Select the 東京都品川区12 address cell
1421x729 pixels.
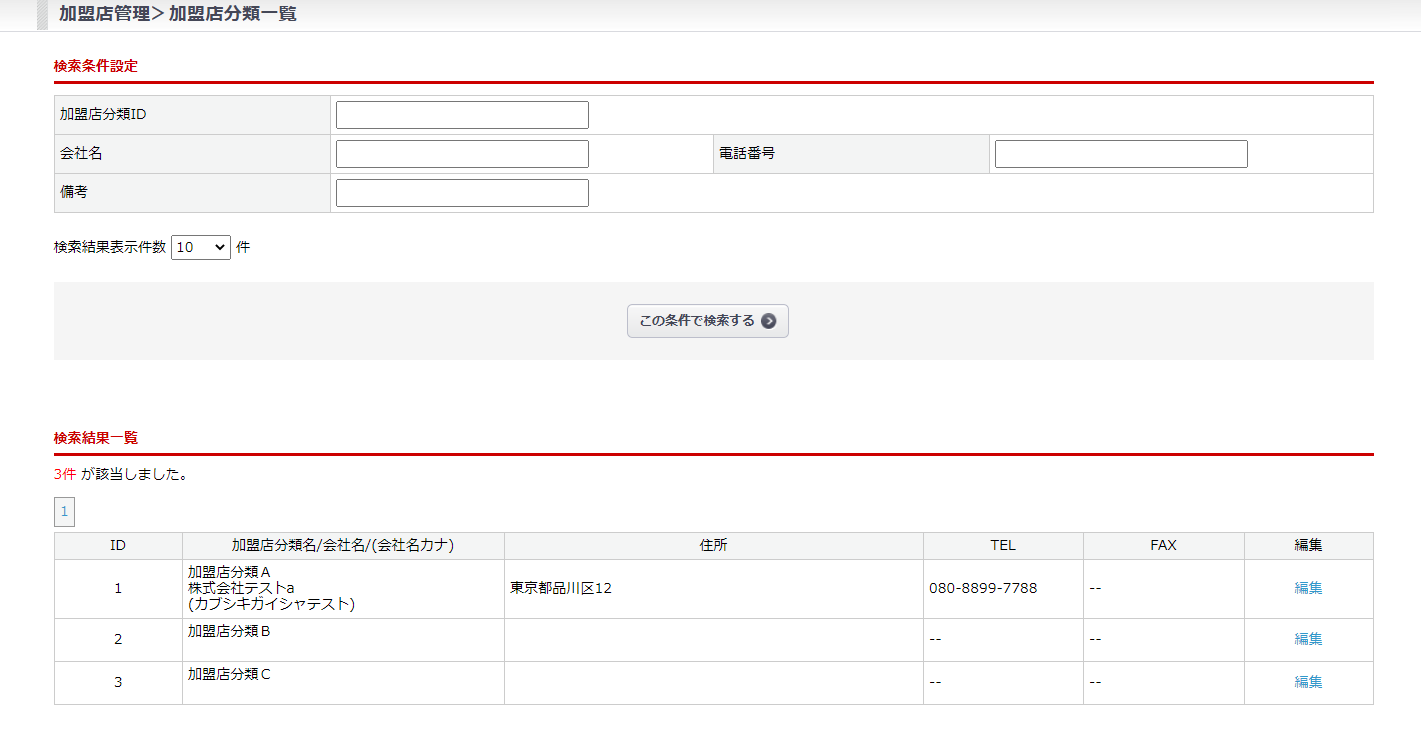[561, 588]
